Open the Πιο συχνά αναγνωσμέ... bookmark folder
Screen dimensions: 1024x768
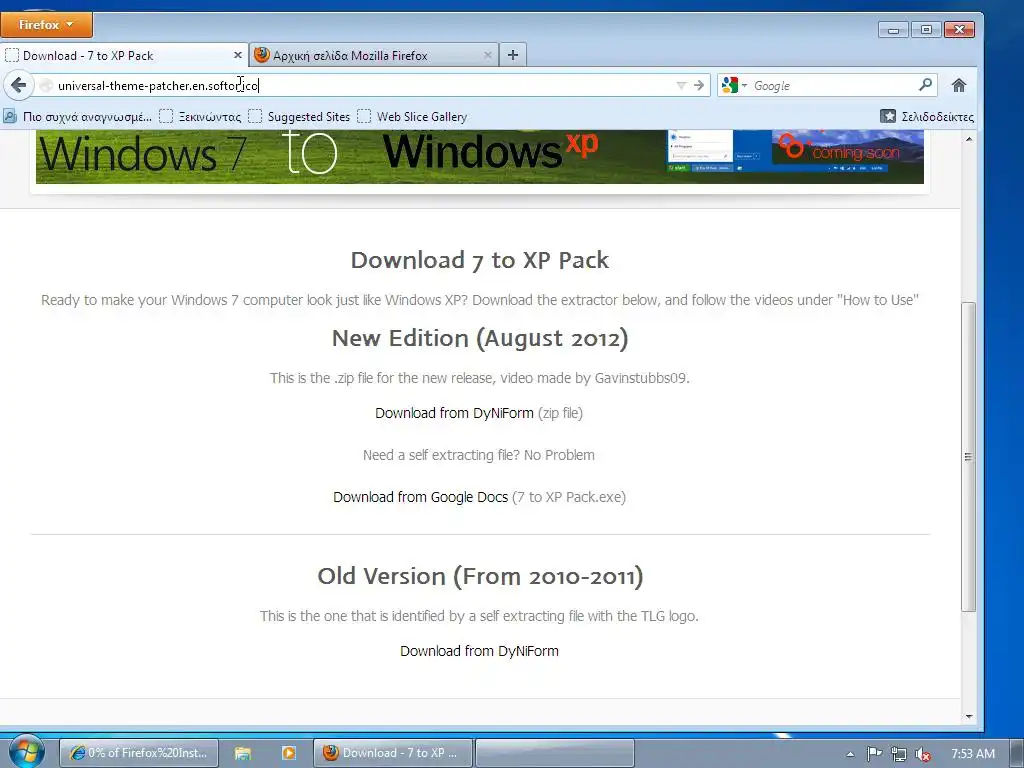coord(77,117)
